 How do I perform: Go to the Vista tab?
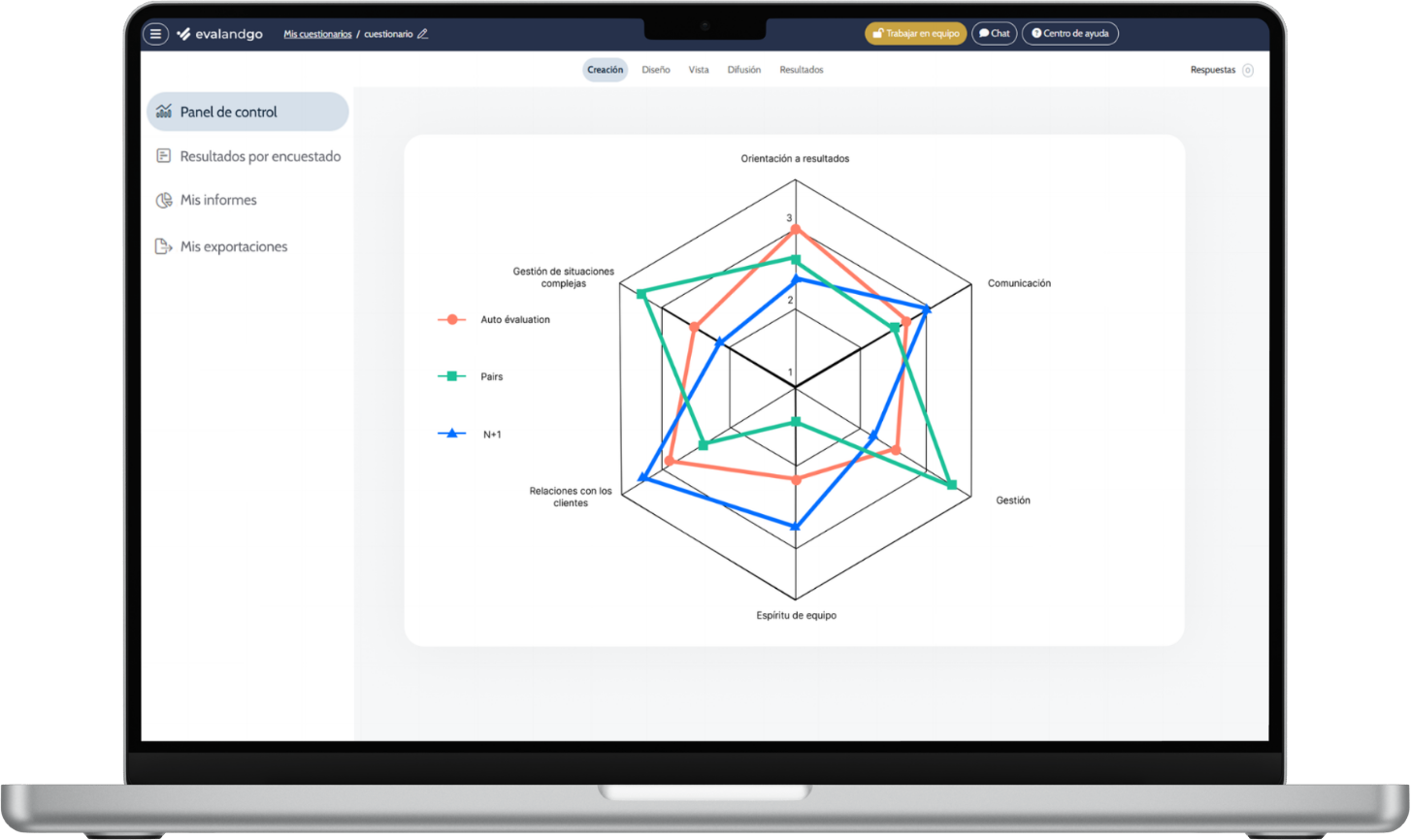(699, 70)
